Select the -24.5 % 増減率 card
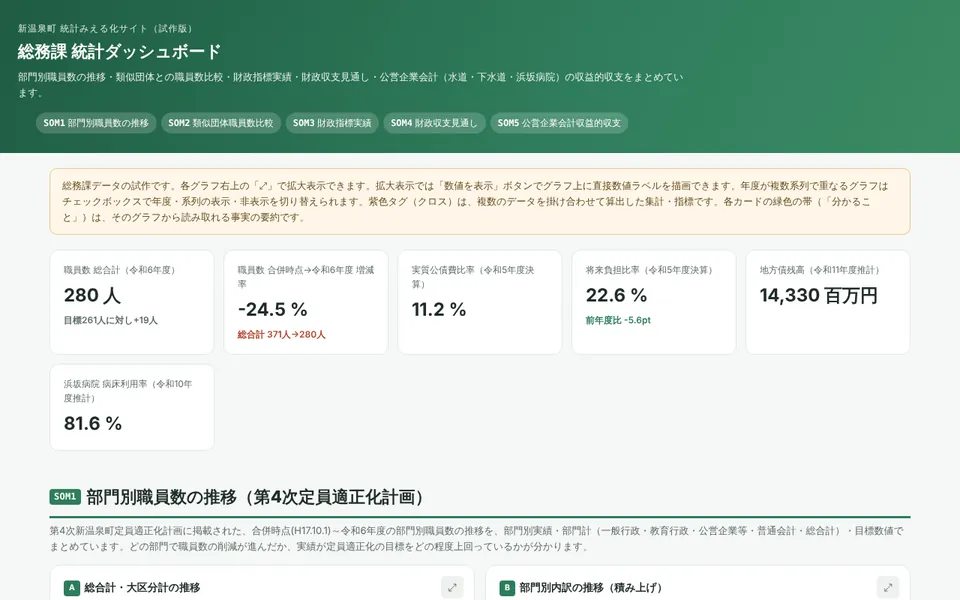The width and height of the screenshot is (960, 600). pos(306,302)
